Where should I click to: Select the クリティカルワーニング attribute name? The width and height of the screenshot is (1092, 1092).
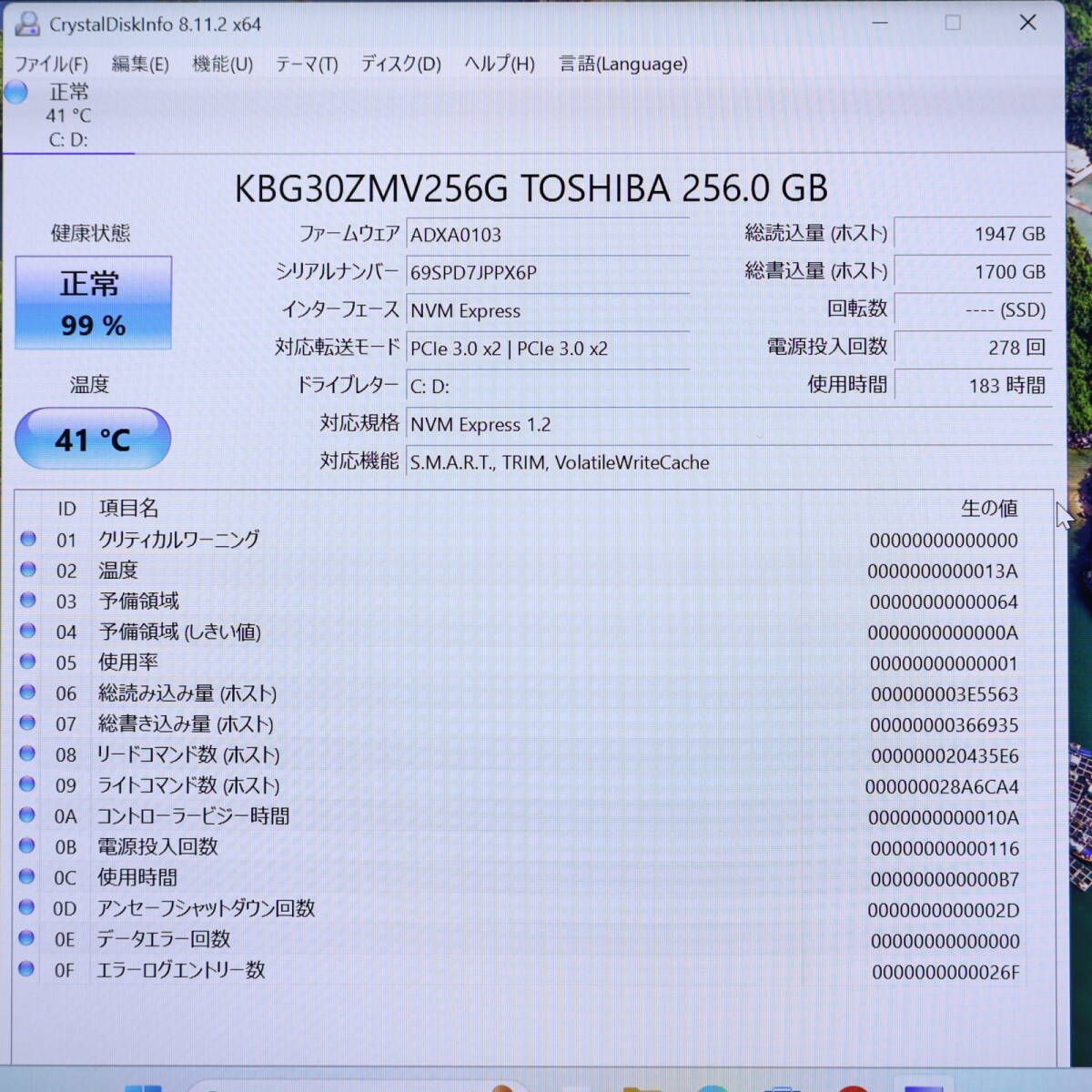point(179,540)
